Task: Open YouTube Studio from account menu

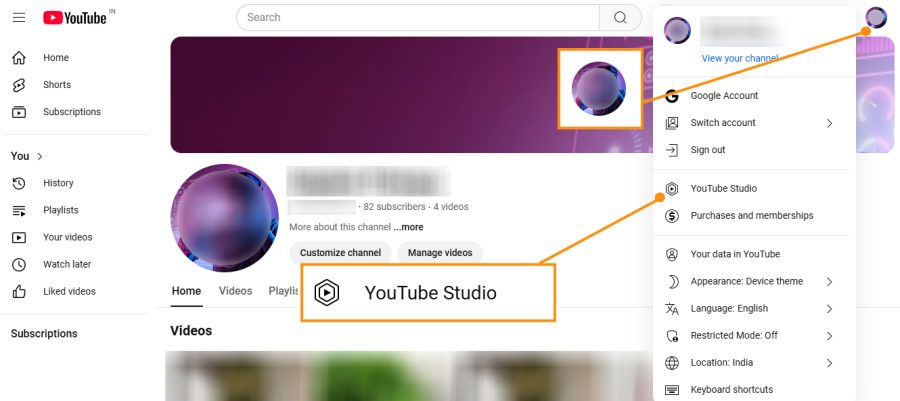Action: pyautogui.click(x=754, y=189)
